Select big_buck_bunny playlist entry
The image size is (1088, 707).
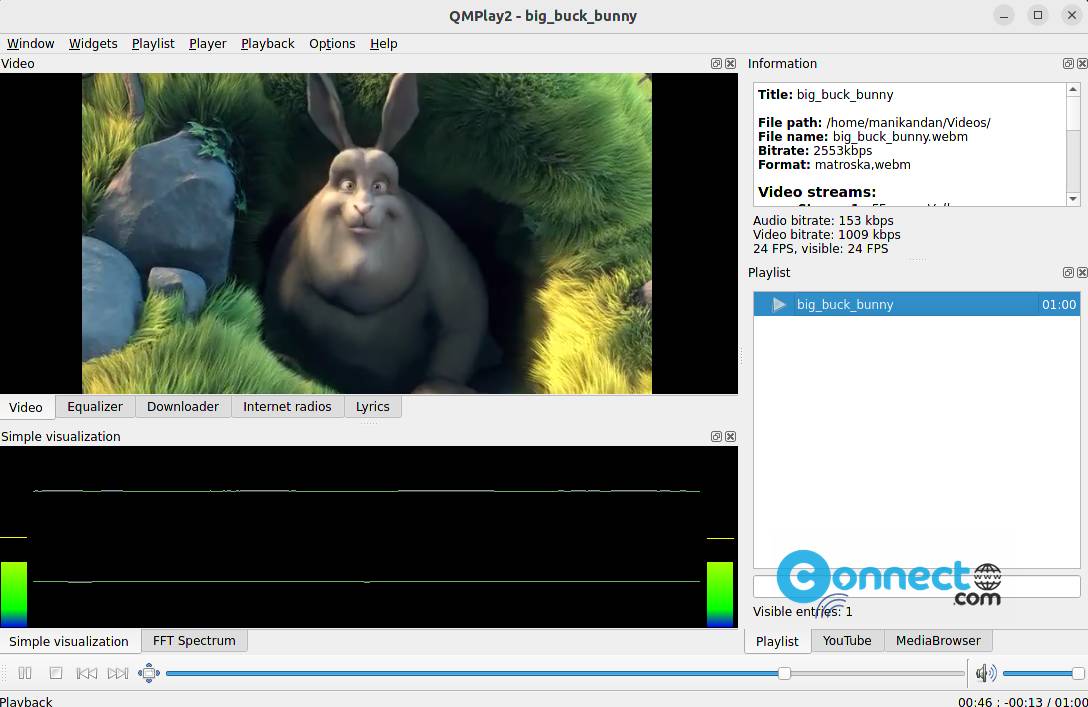coord(917,305)
